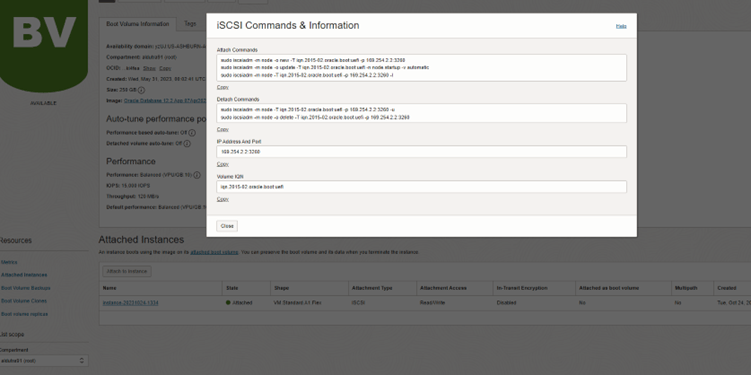The height and width of the screenshot is (375, 751).
Task: Click the AVAILABLE status label
Action: [43, 103]
